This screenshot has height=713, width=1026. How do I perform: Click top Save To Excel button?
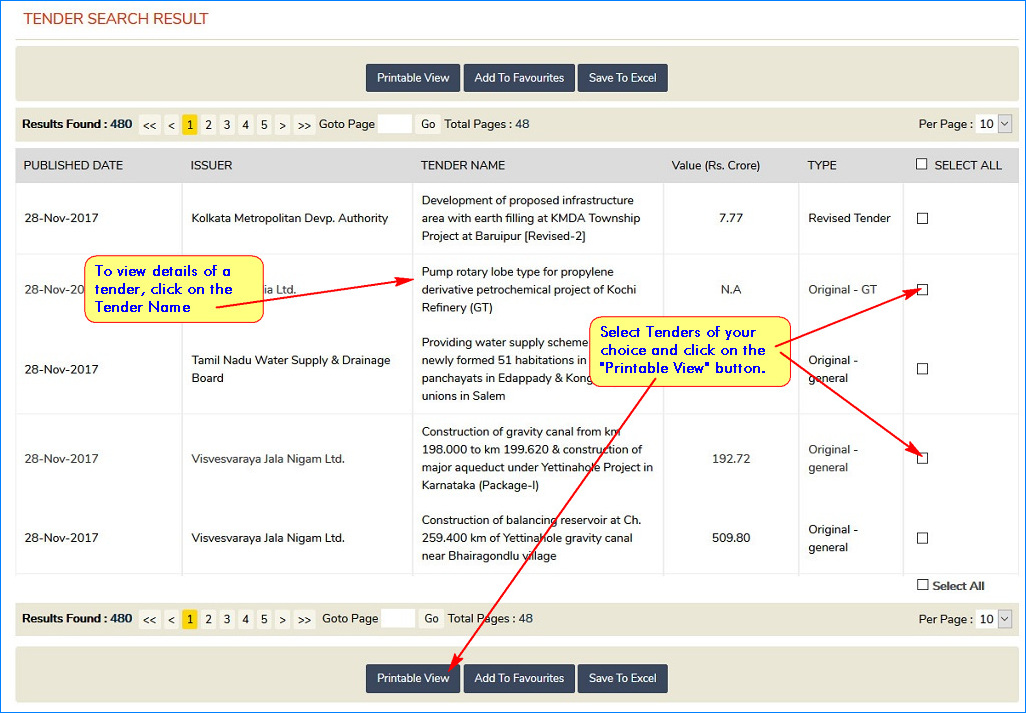pyautogui.click(x=622, y=78)
